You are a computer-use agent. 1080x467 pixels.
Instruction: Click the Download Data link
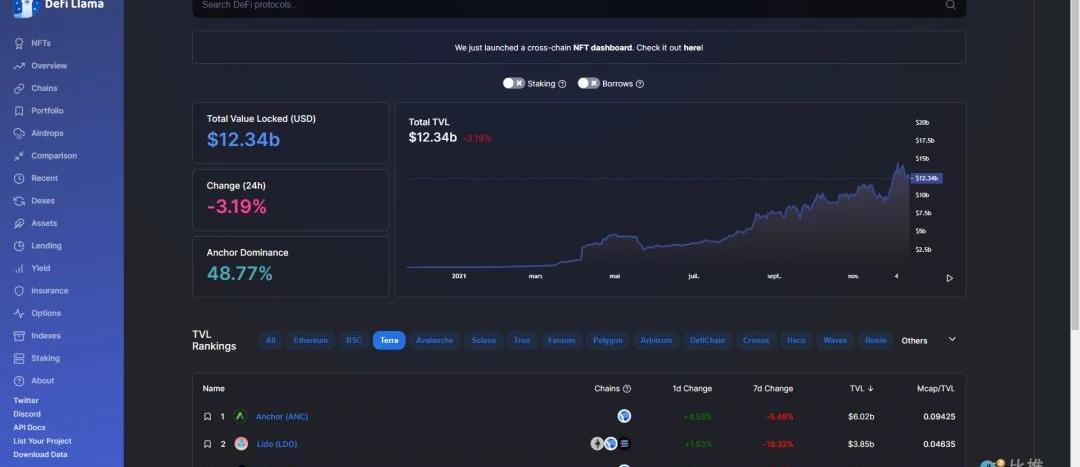pos(40,454)
